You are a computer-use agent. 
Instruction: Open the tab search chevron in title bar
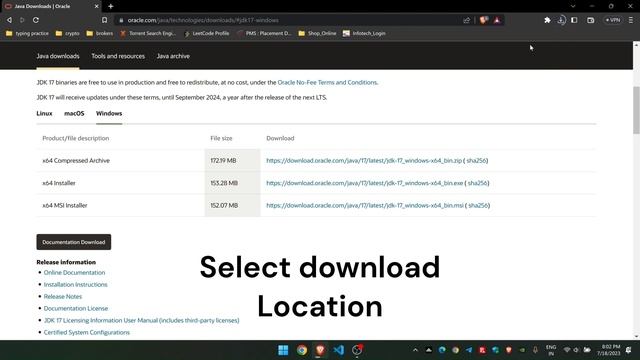573,6
